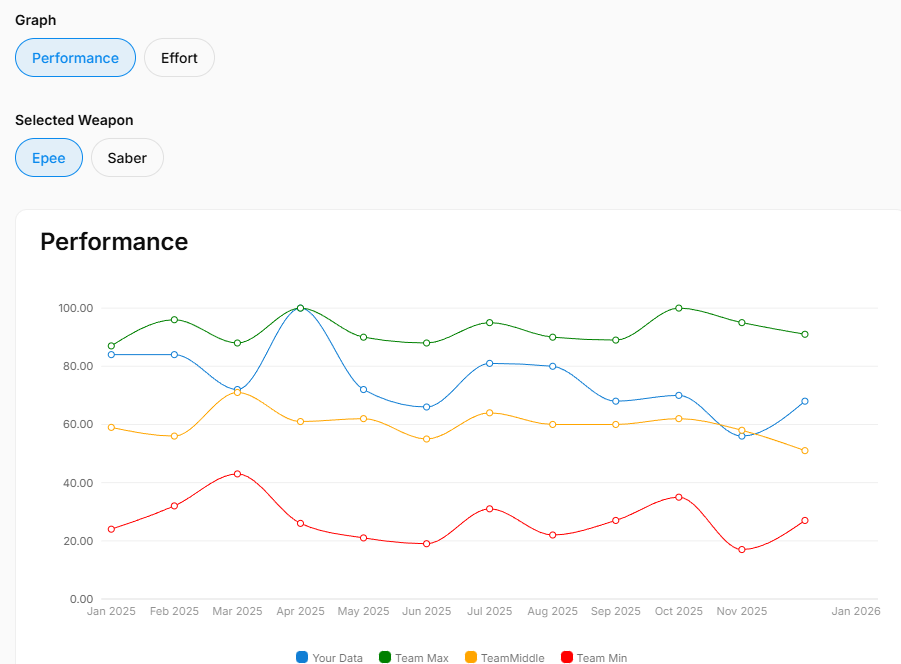Click the Team Max data point for Oct 2025

(x=679, y=308)
